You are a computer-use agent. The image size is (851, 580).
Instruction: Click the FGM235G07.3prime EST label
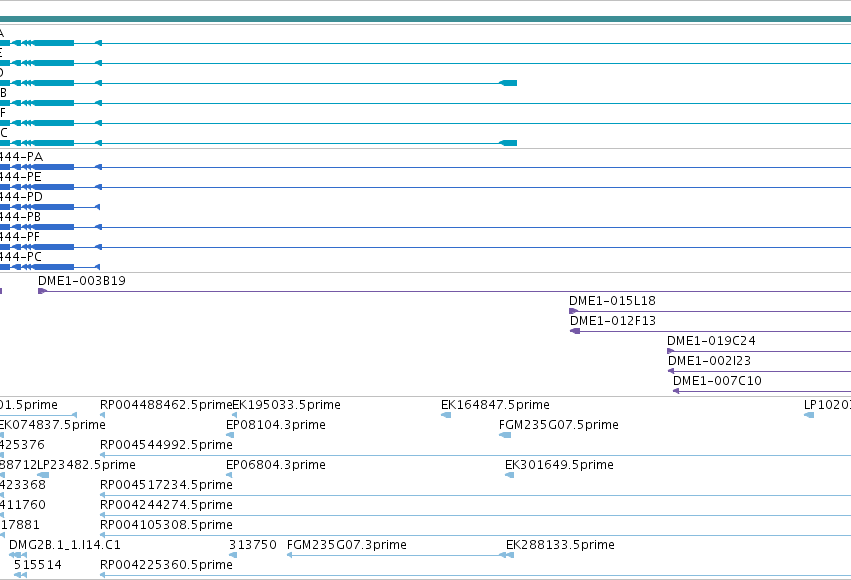click(346, 545)
